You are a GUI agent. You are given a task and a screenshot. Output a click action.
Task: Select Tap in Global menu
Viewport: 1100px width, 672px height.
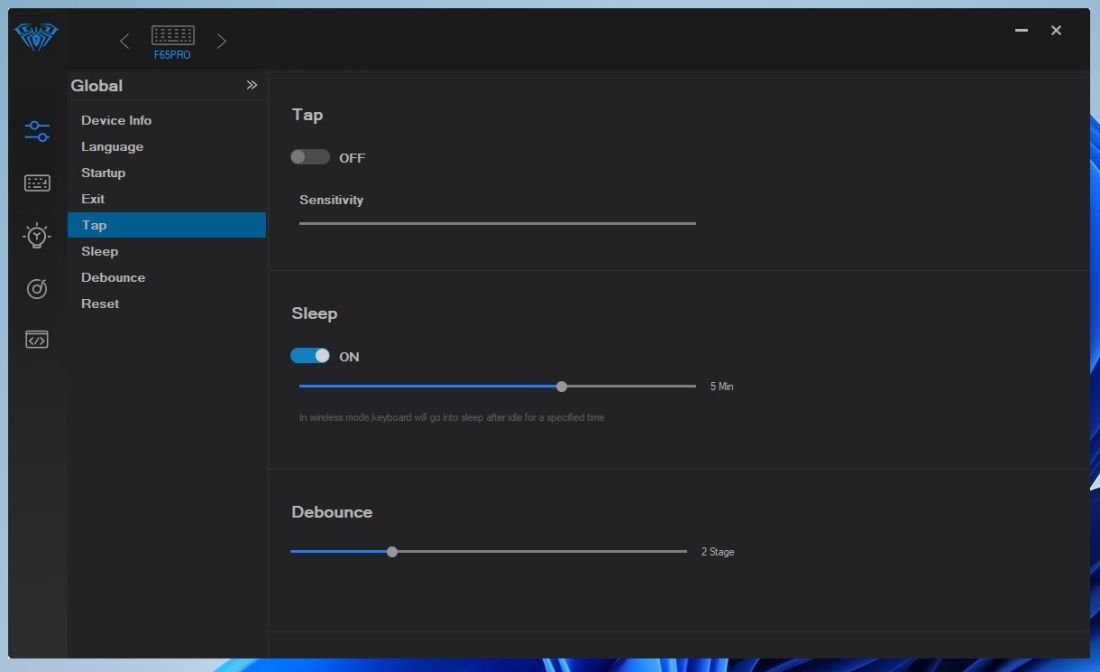[x=167, y=224]
